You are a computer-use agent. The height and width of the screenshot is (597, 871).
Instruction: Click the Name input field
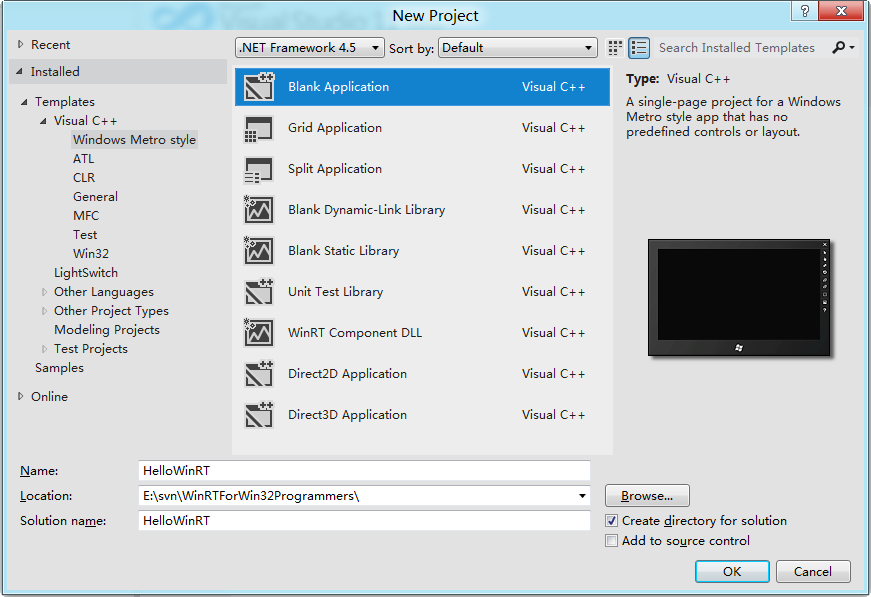(x=364, y=470)
